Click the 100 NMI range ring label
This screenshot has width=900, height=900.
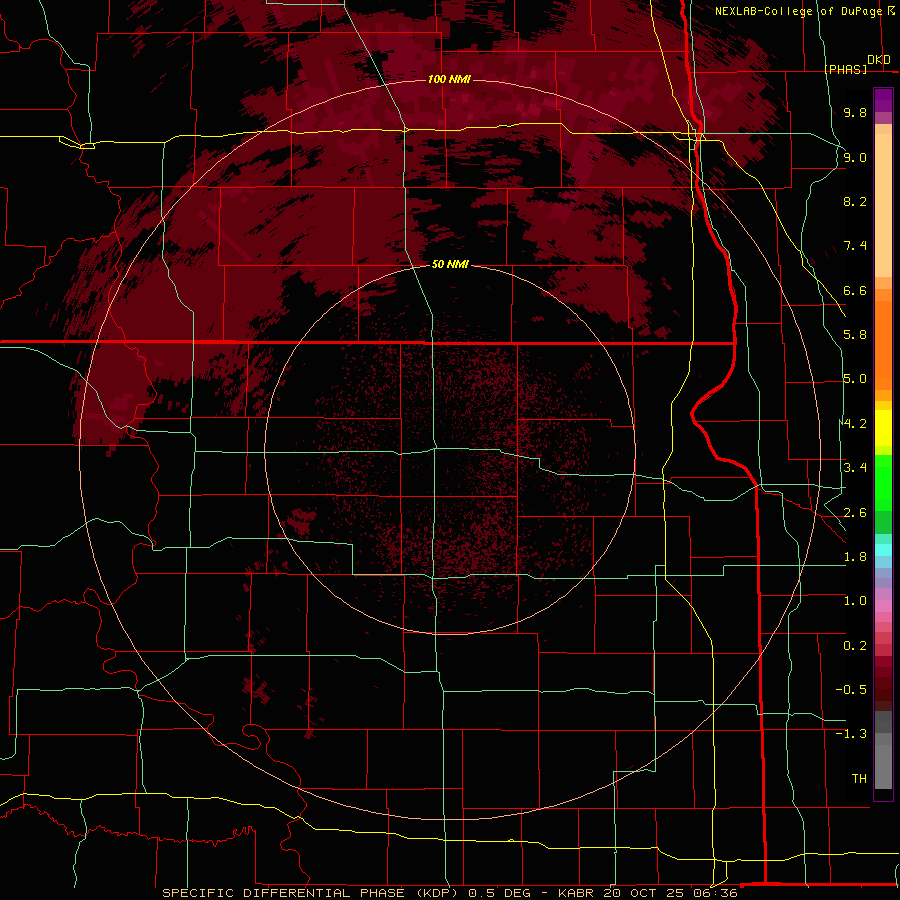coord(449,79)
